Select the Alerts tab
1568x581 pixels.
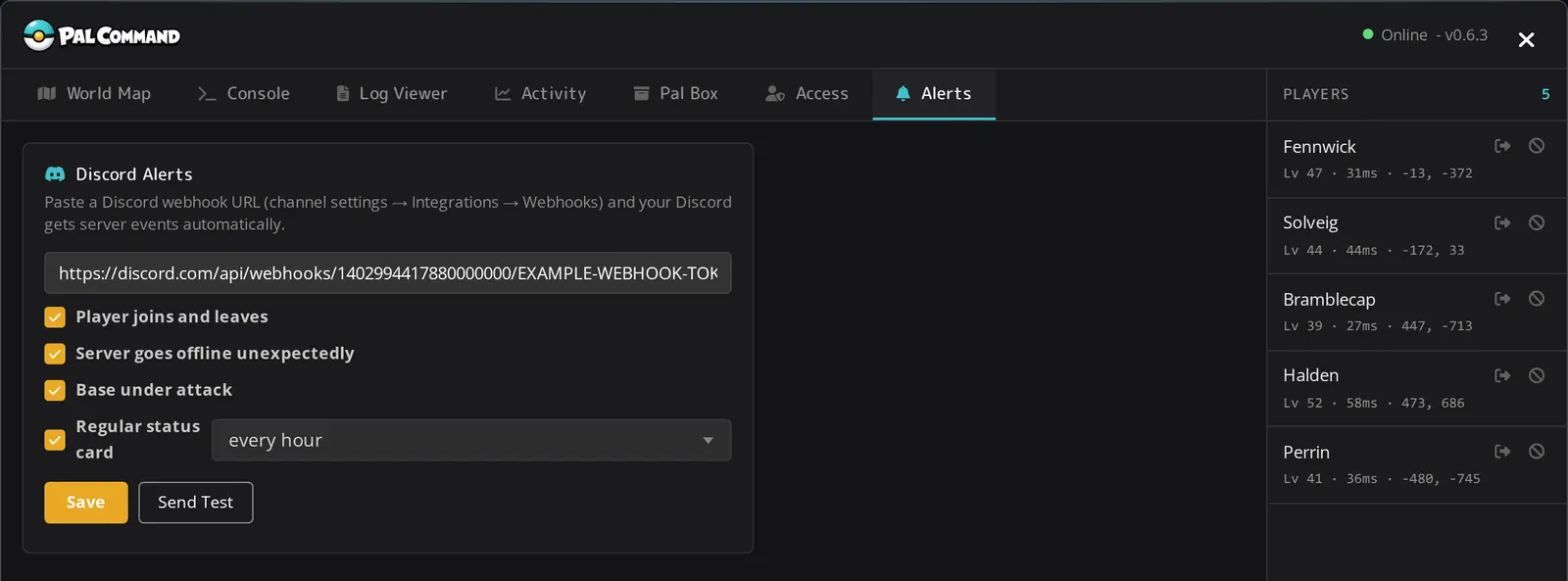point(934,94)
